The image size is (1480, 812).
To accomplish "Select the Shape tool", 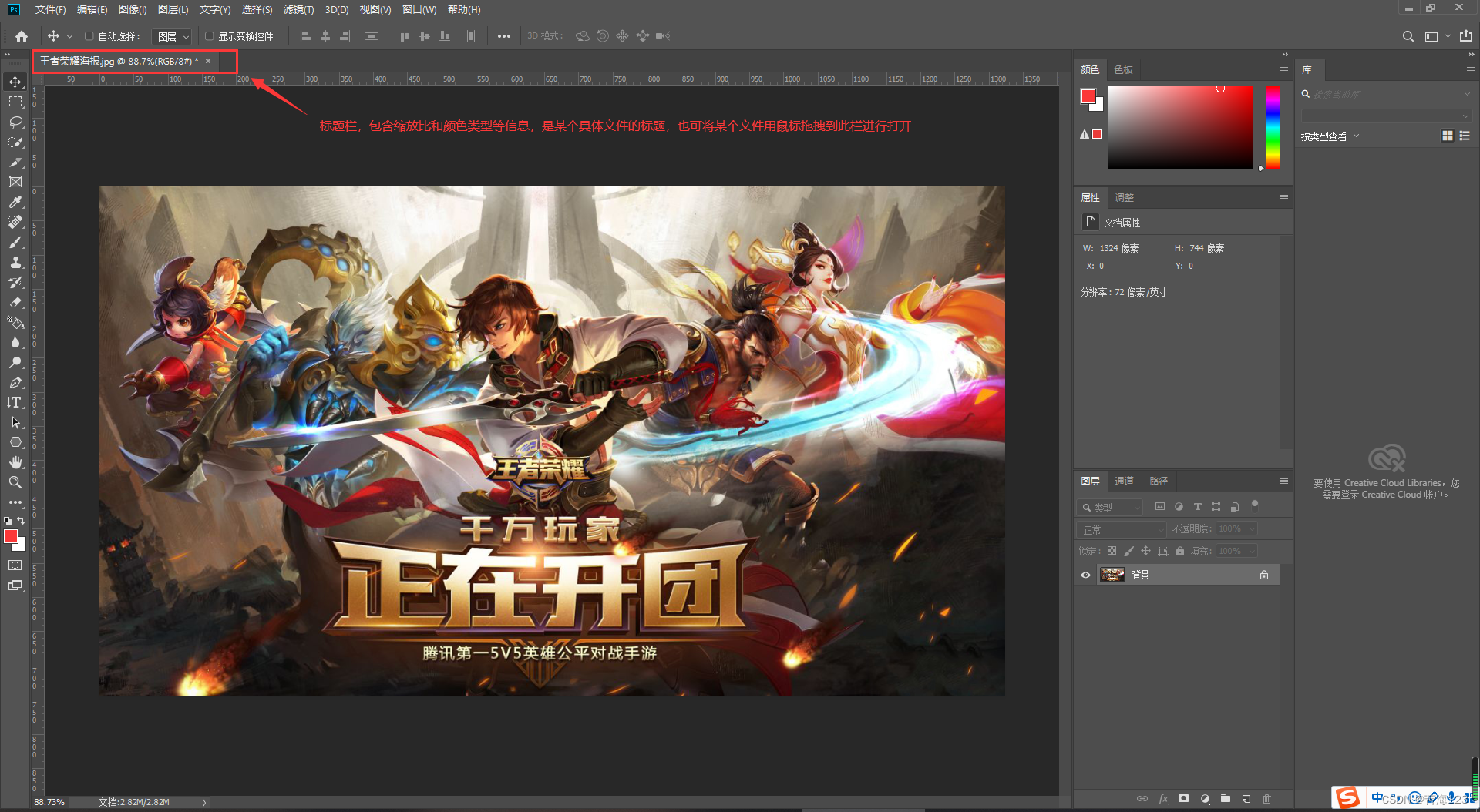I will (x=15, y=442).
